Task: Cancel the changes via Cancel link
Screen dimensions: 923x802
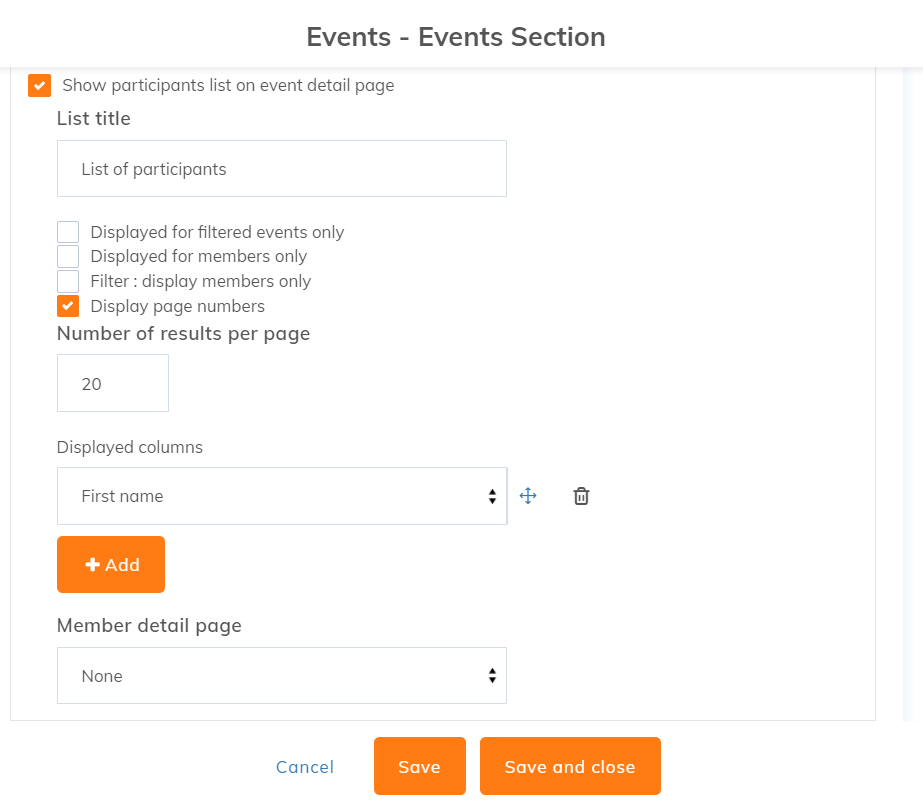Action: pos(305,767)
